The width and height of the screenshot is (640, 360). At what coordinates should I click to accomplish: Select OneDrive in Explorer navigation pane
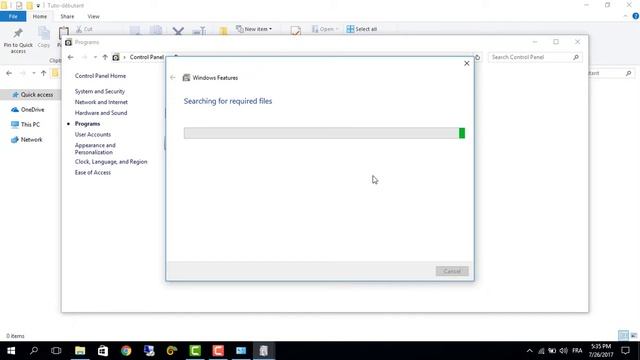click(x=28, y=109)
